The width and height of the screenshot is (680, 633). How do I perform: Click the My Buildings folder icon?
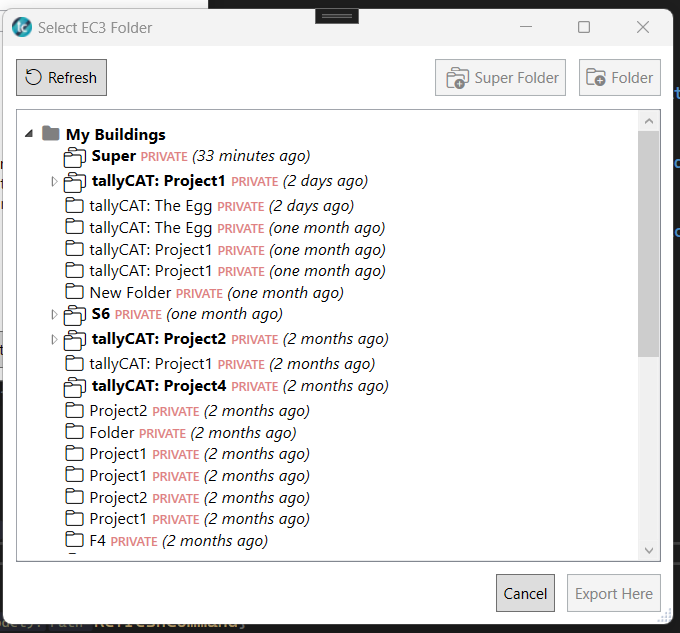pyautogui.click(x=51, y=134)
